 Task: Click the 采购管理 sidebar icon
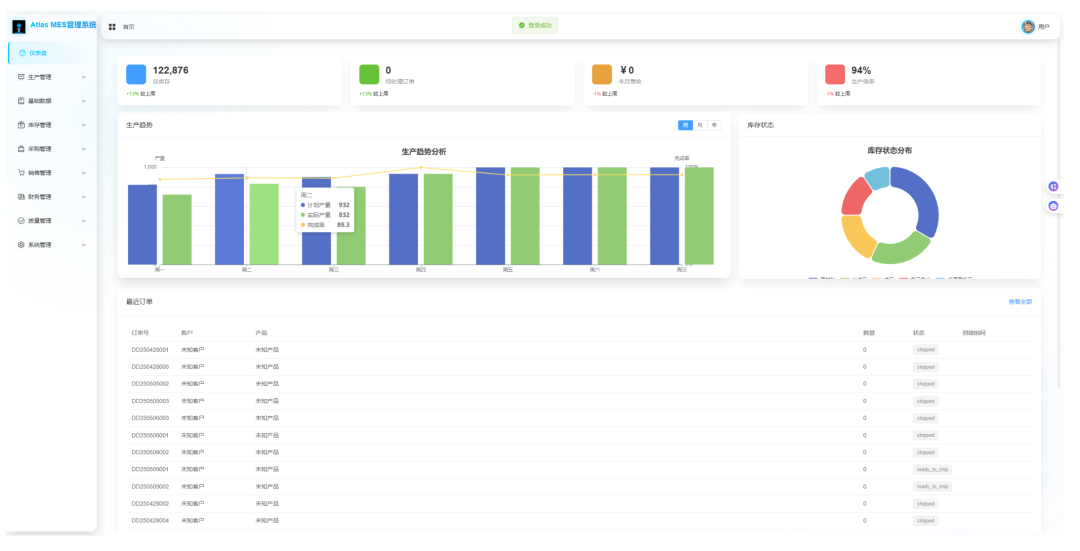point(21,149)
